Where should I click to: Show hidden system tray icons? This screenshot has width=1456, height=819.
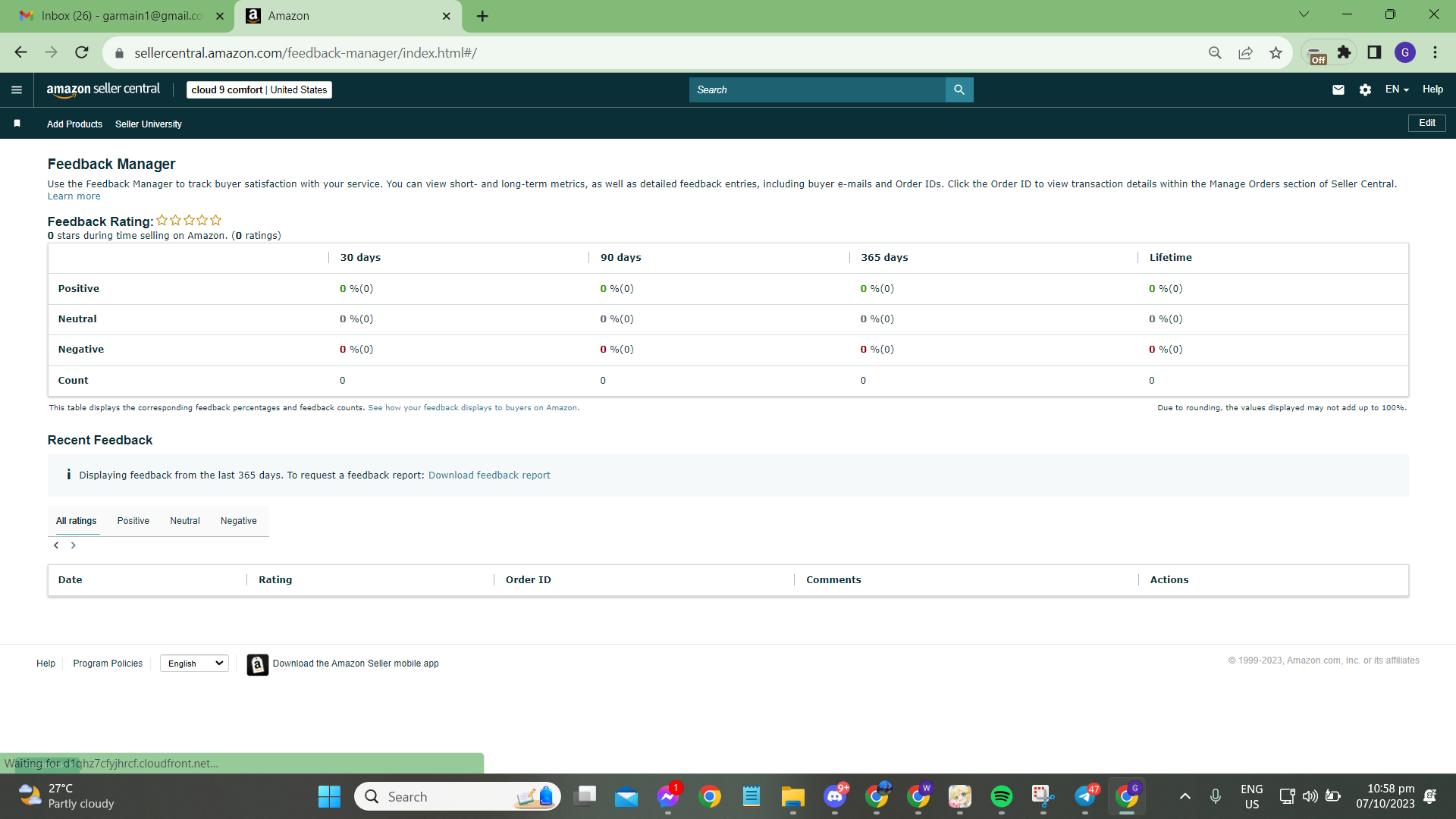[1185, 796]
